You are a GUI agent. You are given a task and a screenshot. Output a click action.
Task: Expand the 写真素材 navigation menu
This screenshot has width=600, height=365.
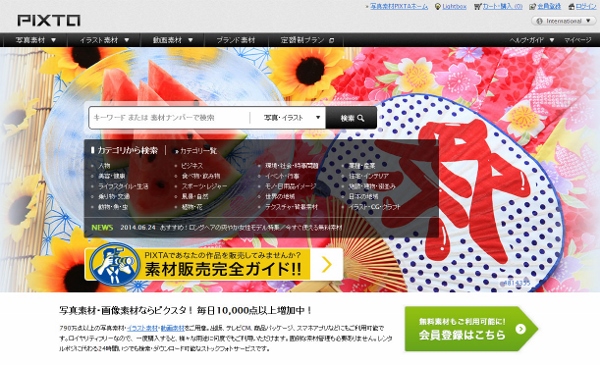pos(36,40)
